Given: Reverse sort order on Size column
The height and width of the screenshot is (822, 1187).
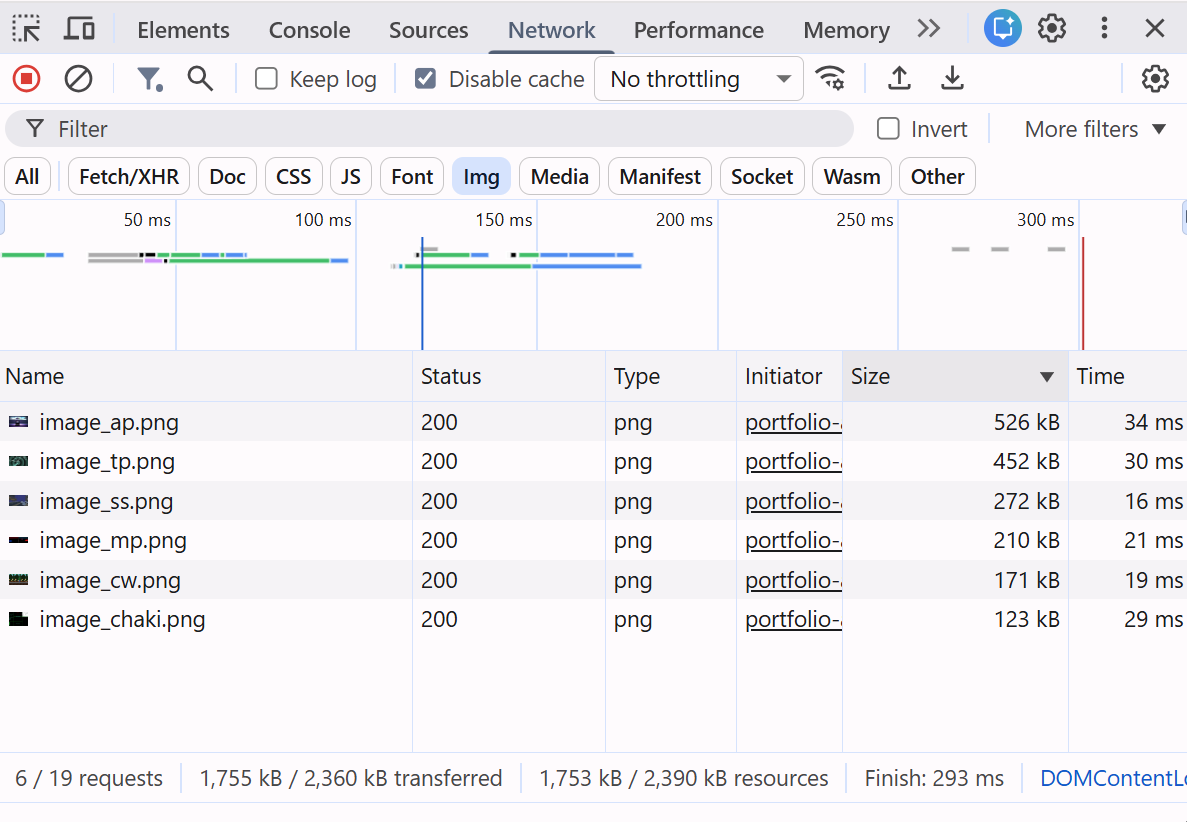Looking at the screenshot, I should pos(955,376).
